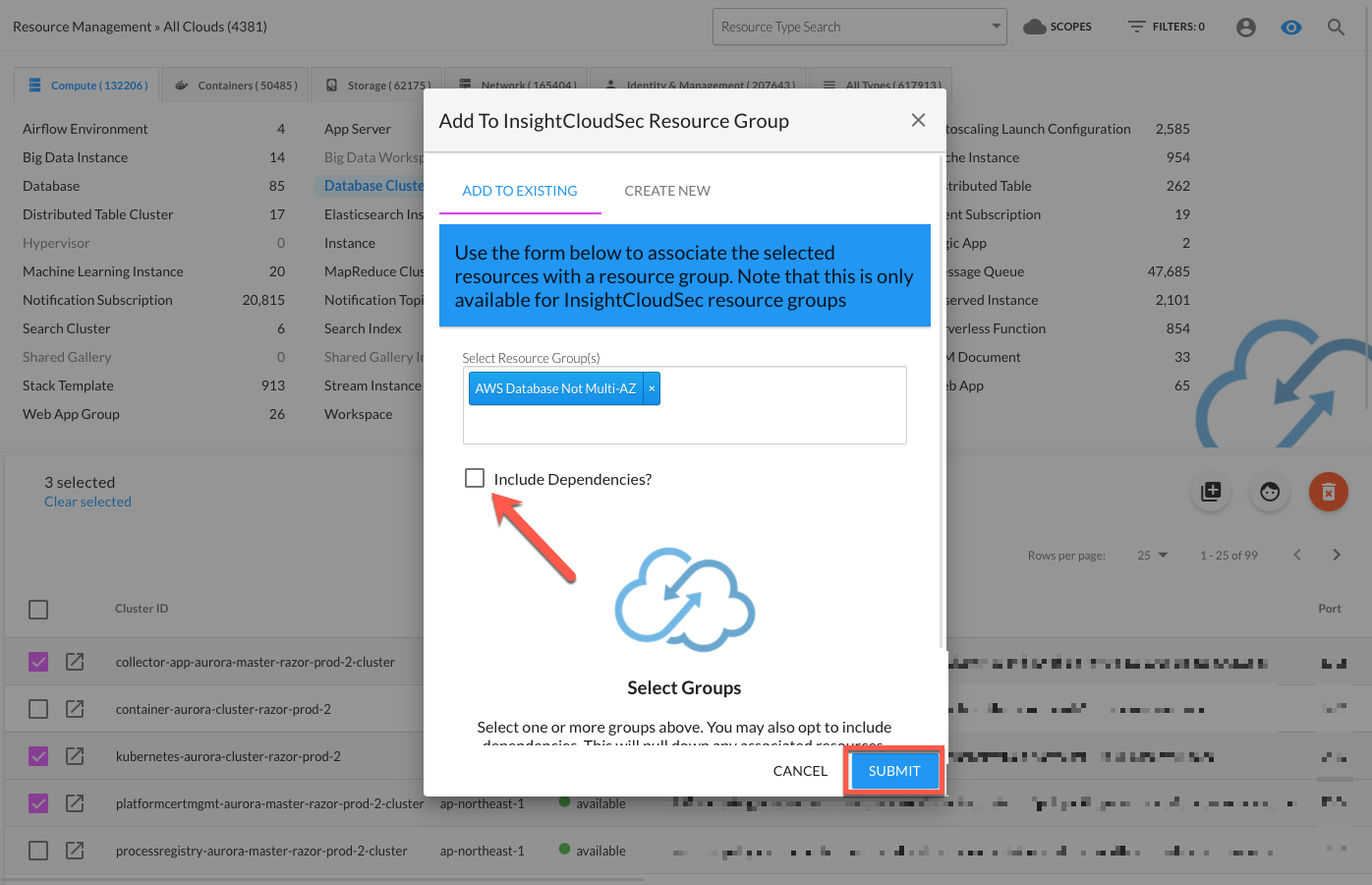Click the Hypervisor resource type
Viewport: 1372px width, 885px height.
click(56, 243)
